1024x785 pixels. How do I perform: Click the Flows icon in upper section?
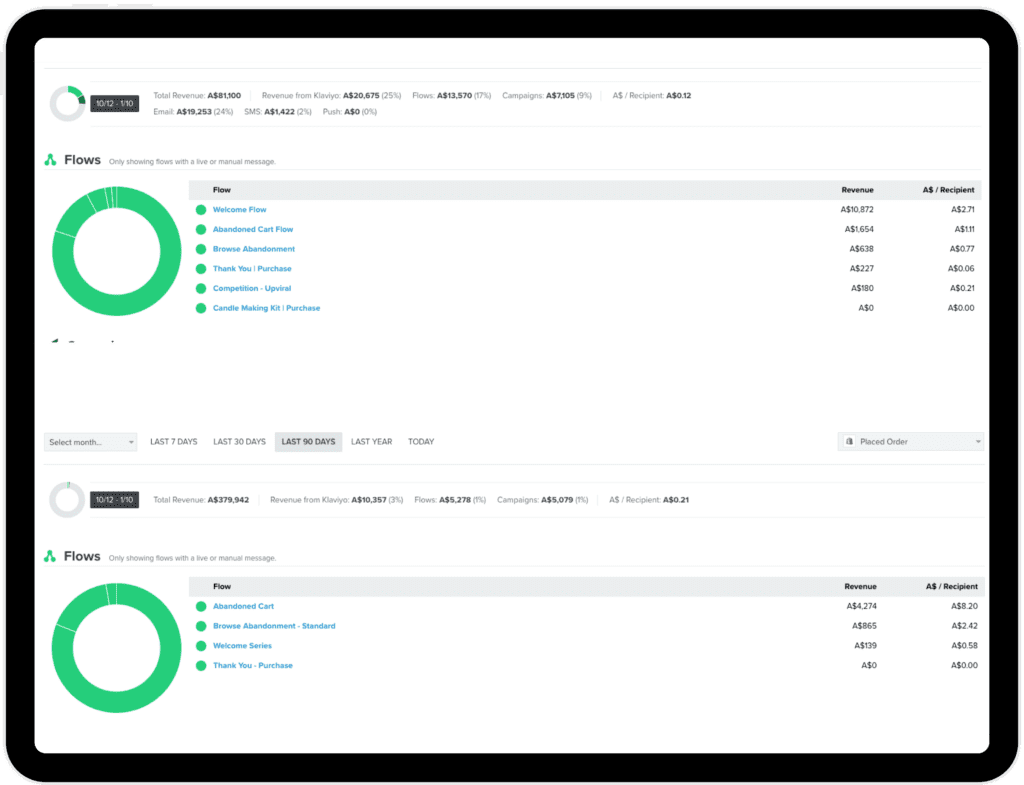[x=50, y=160]
